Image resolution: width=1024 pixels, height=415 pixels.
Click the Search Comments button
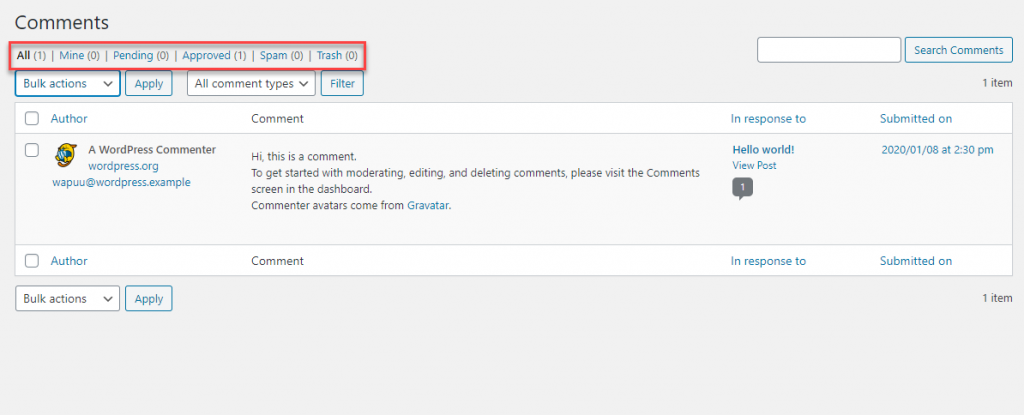pos(959,50)
